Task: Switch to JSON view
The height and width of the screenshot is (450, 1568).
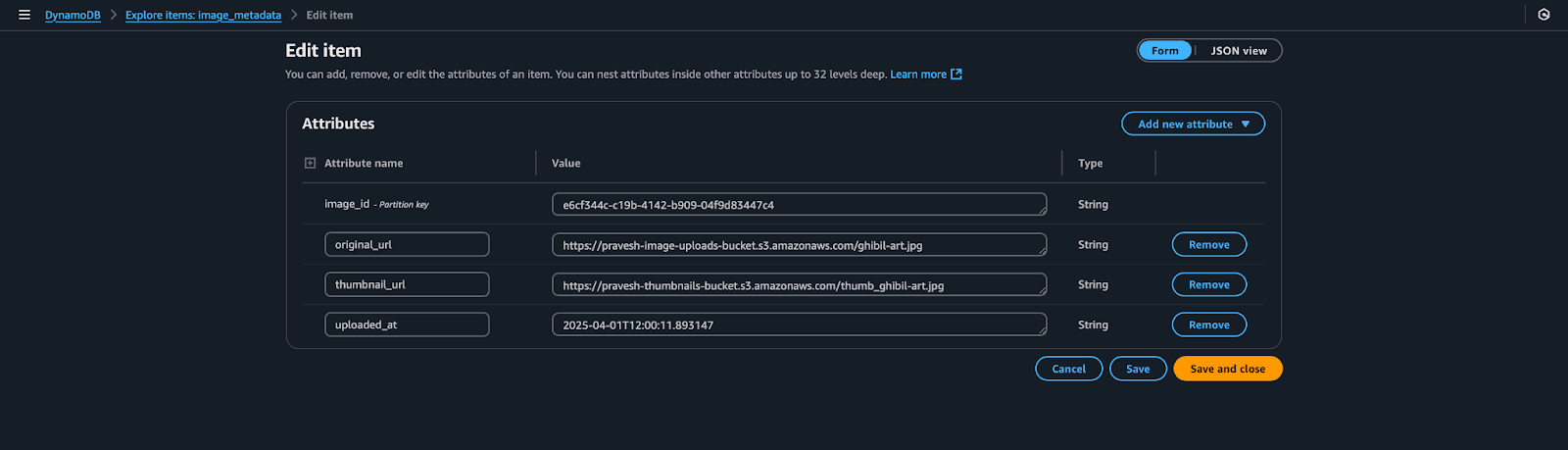Action: [1238, 51]
